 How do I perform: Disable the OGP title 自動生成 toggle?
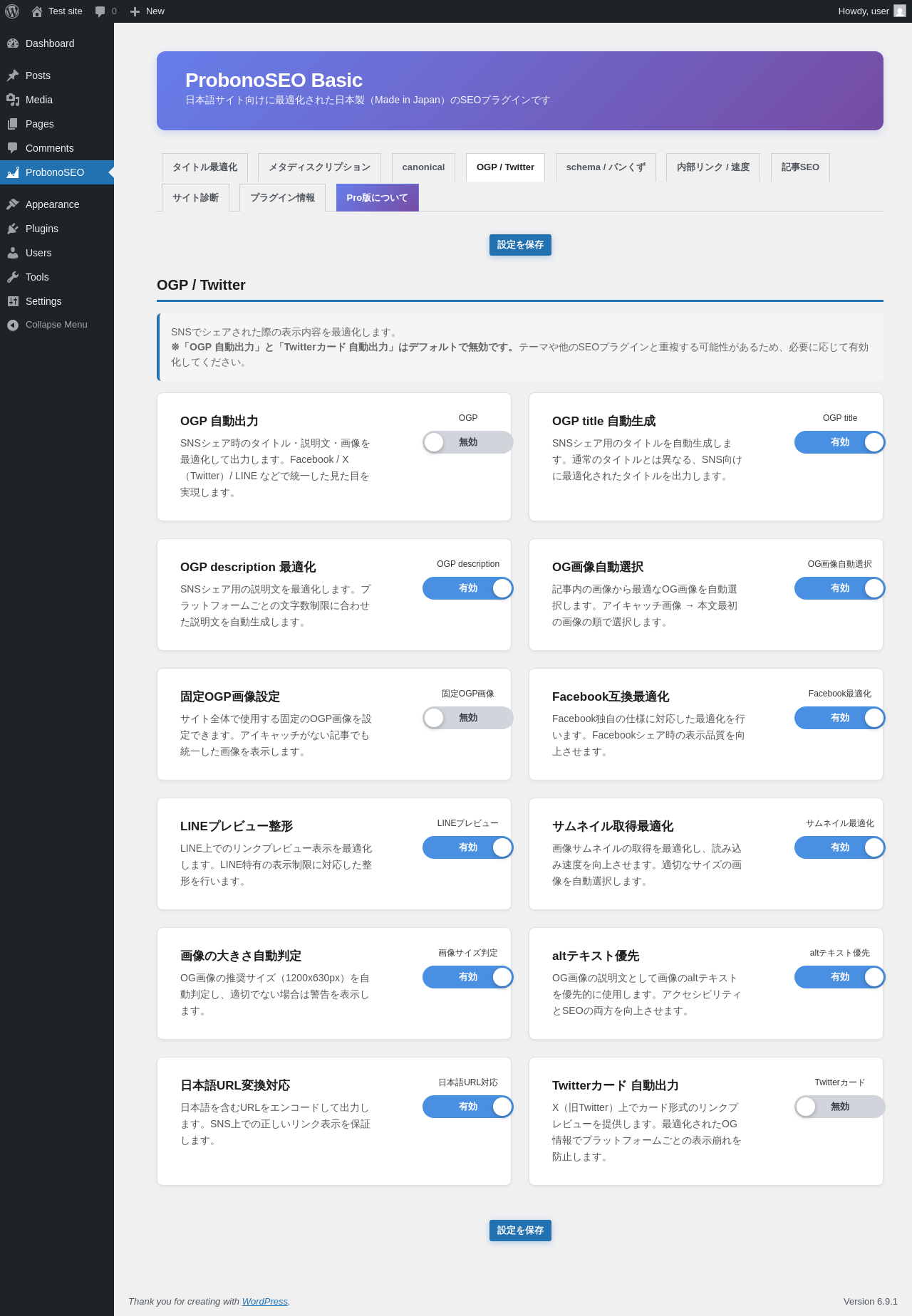(x=840, y=442)
